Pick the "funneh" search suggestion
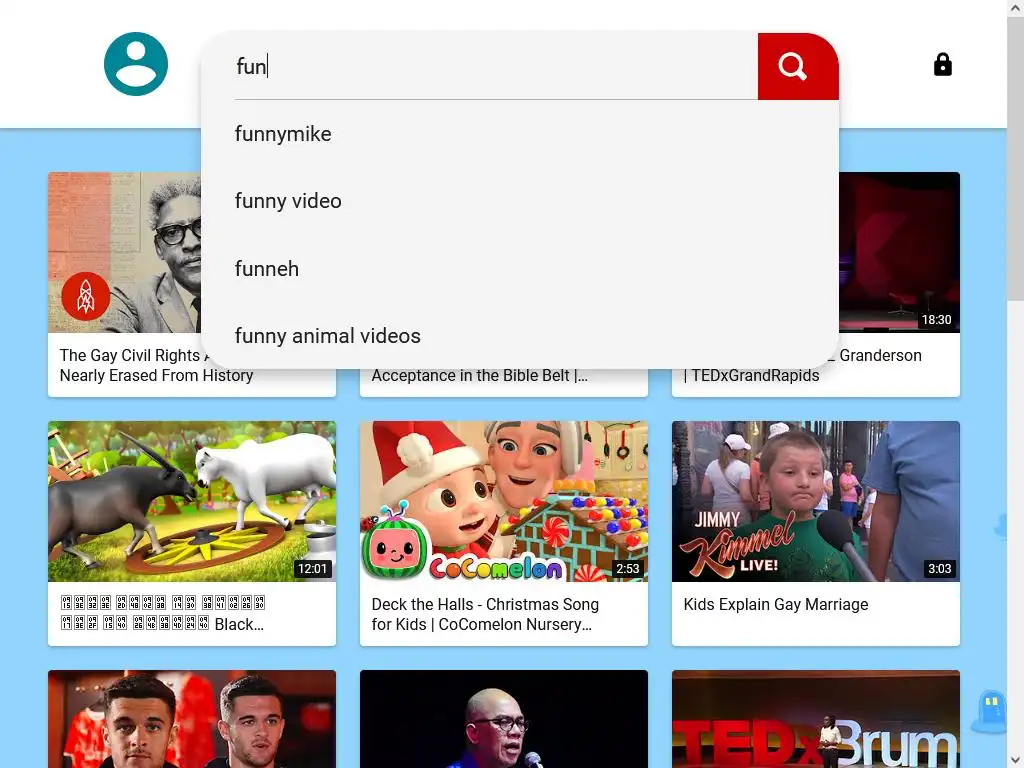 [520, 268]
